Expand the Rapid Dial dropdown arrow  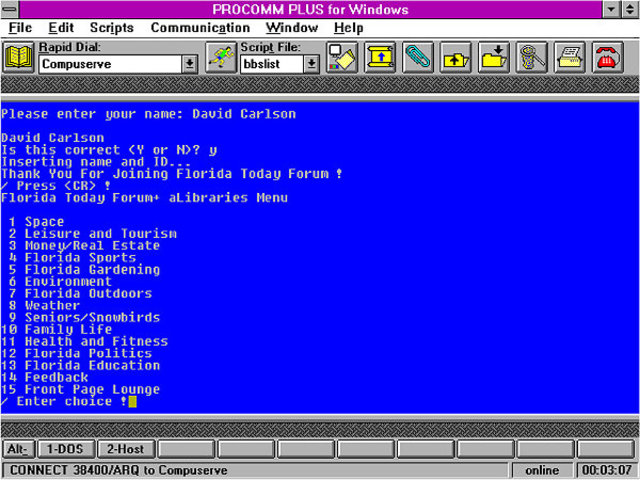click(189, 64)
